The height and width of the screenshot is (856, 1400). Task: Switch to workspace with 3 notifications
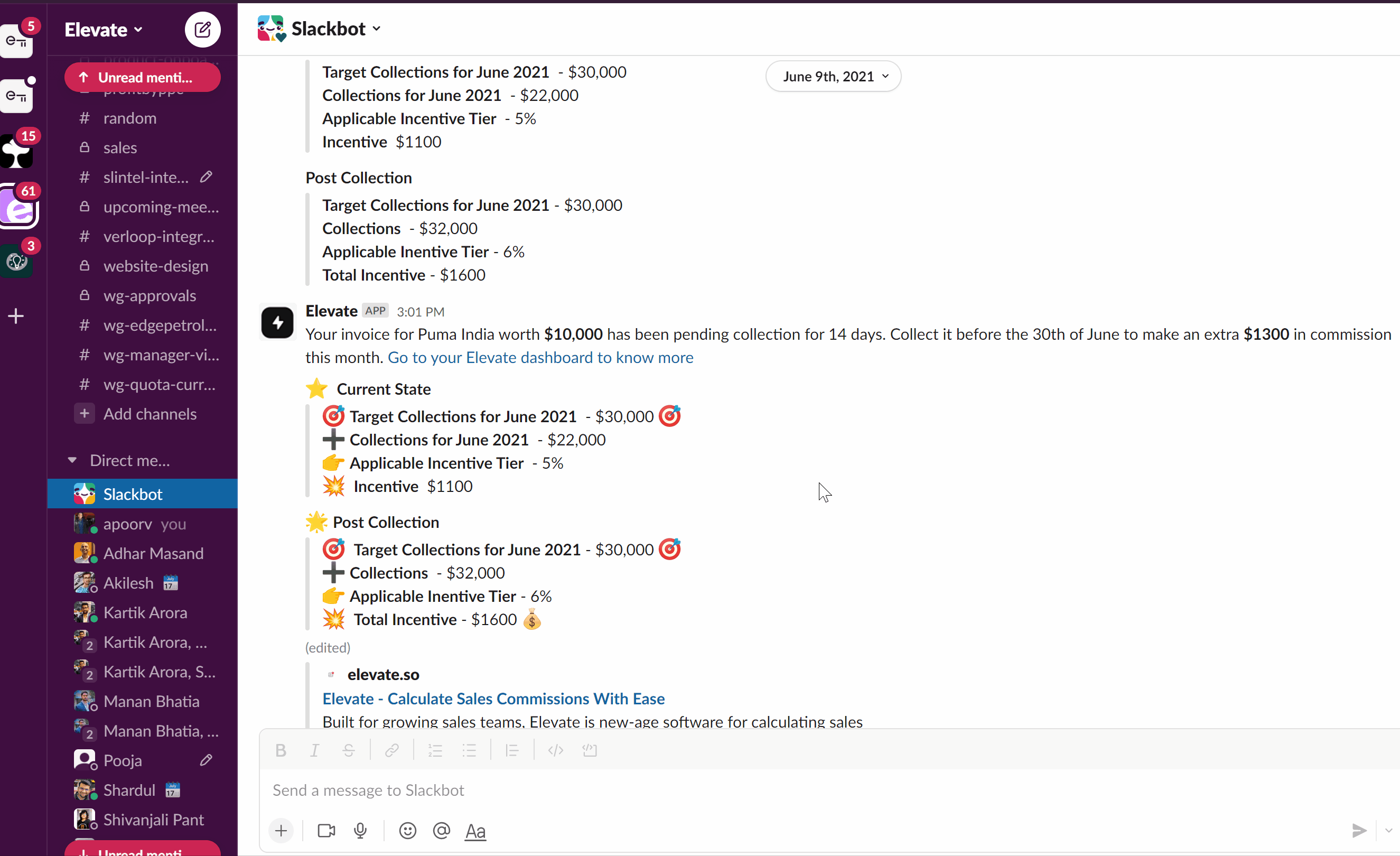pos(17,262)
